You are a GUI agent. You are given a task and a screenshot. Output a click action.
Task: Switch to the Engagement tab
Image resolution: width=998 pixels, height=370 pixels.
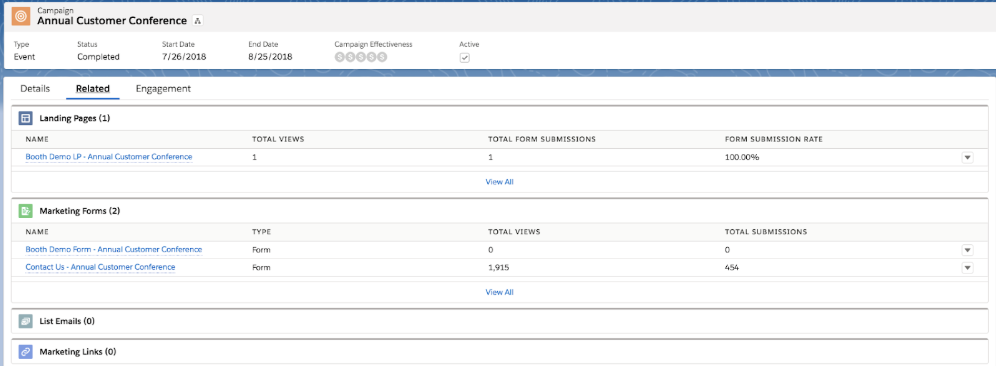[x=163, y=89]
